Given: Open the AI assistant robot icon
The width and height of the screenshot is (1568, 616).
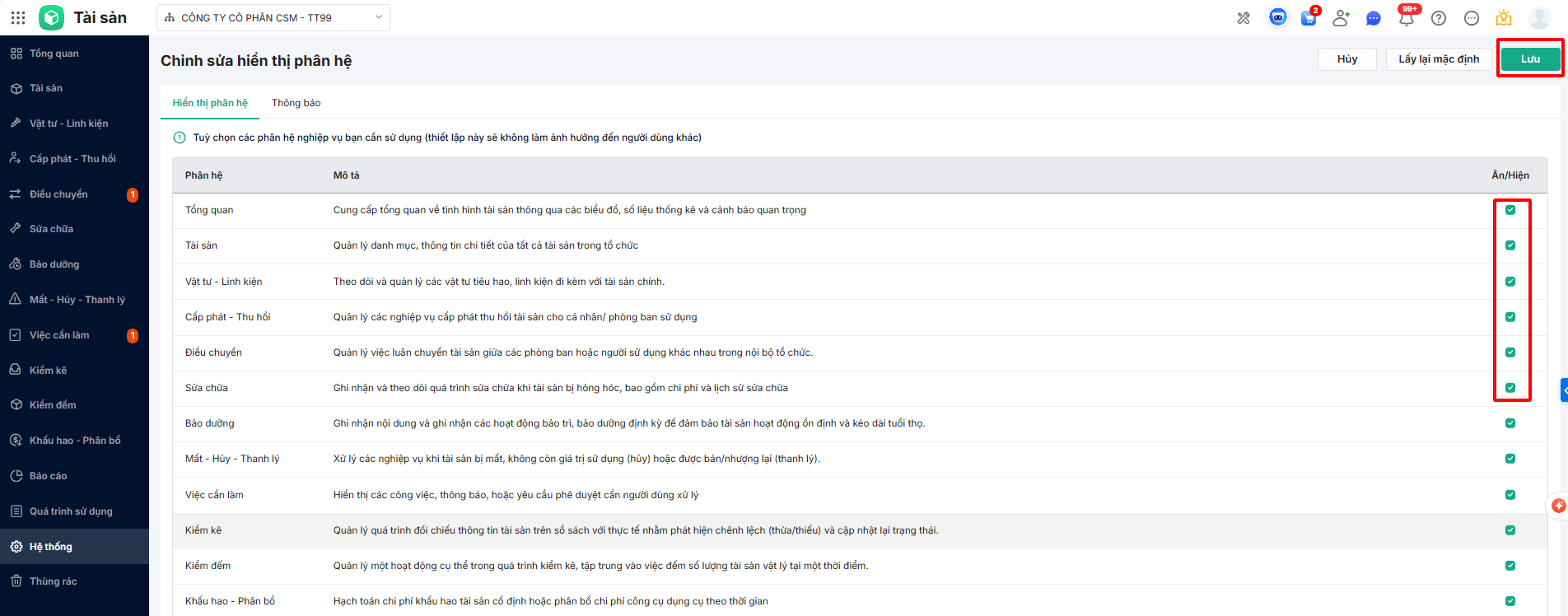Looking at the screenshot, I should pos(1277,17).
